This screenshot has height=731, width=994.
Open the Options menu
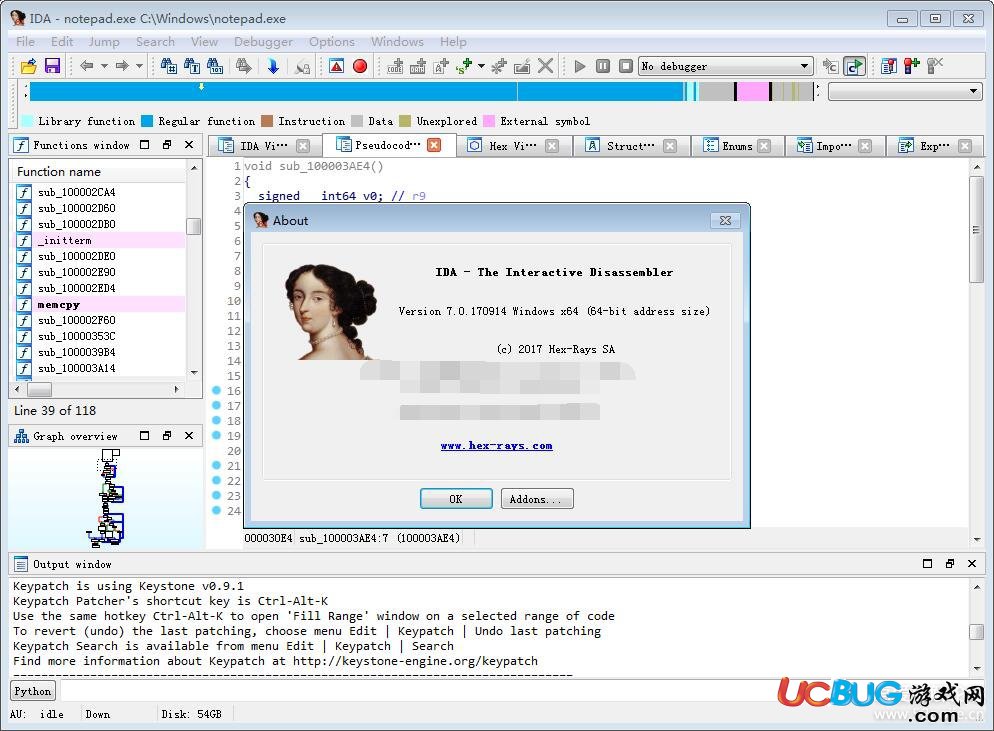click(x=332, y=42)
